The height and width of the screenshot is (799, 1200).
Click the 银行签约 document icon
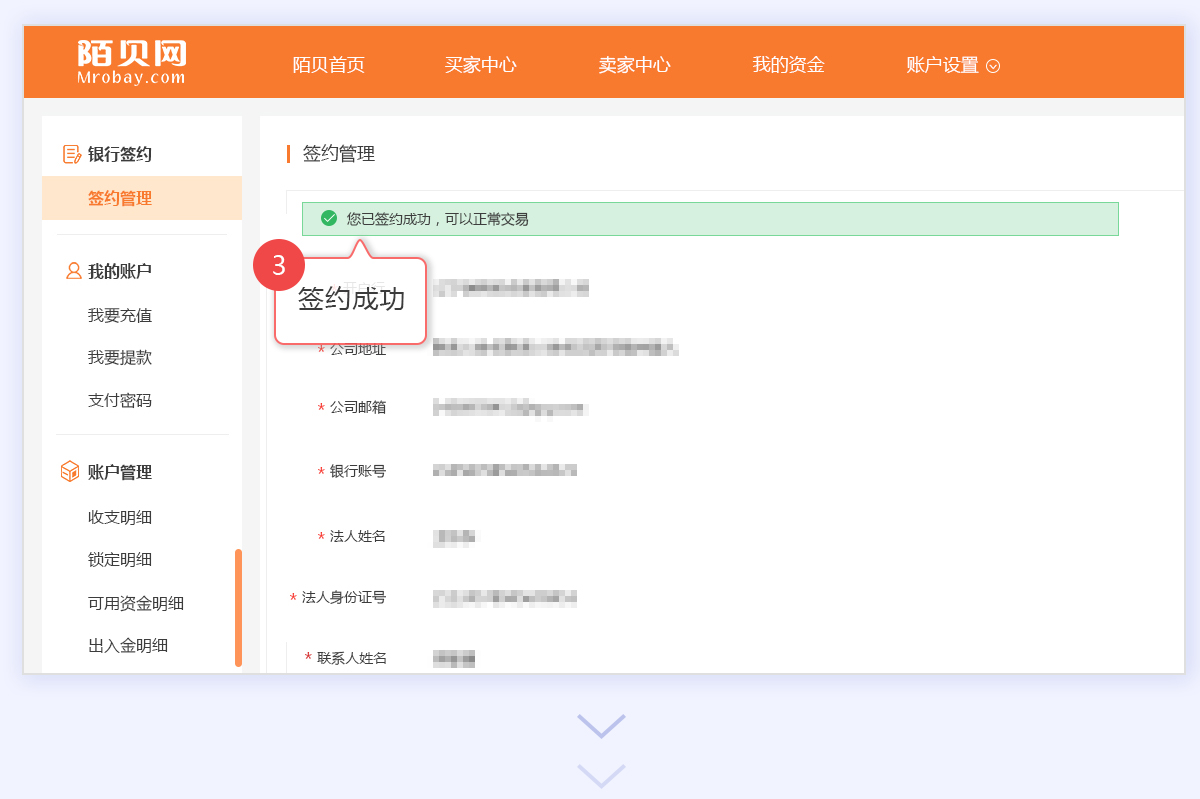[71, 154]
